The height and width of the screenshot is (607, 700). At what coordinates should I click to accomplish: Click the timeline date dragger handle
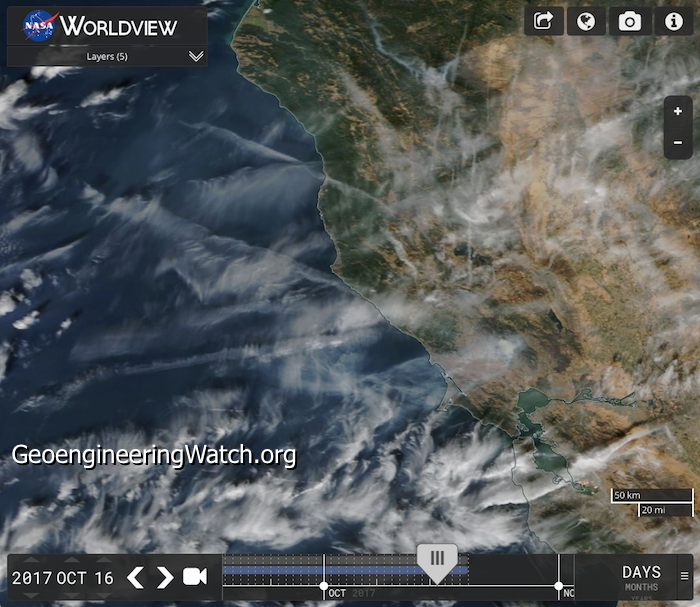437,562
